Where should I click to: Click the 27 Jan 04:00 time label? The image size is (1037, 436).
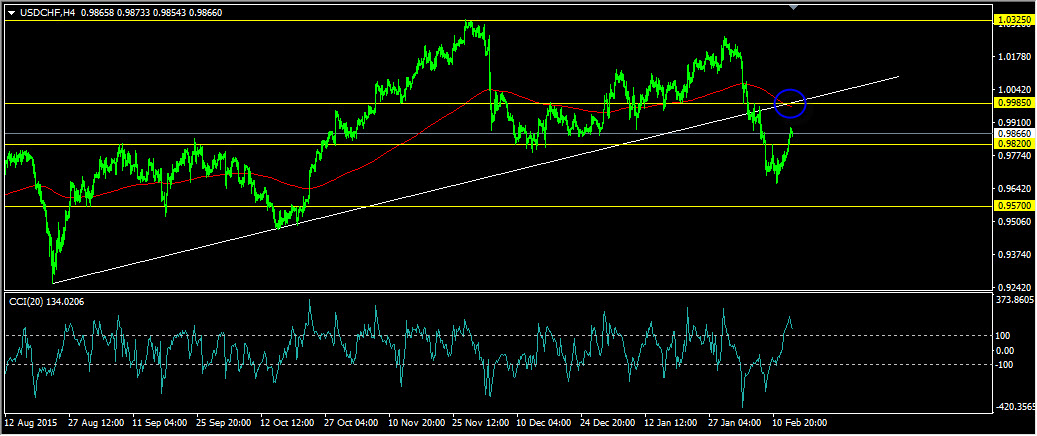[x=735, y=422]
